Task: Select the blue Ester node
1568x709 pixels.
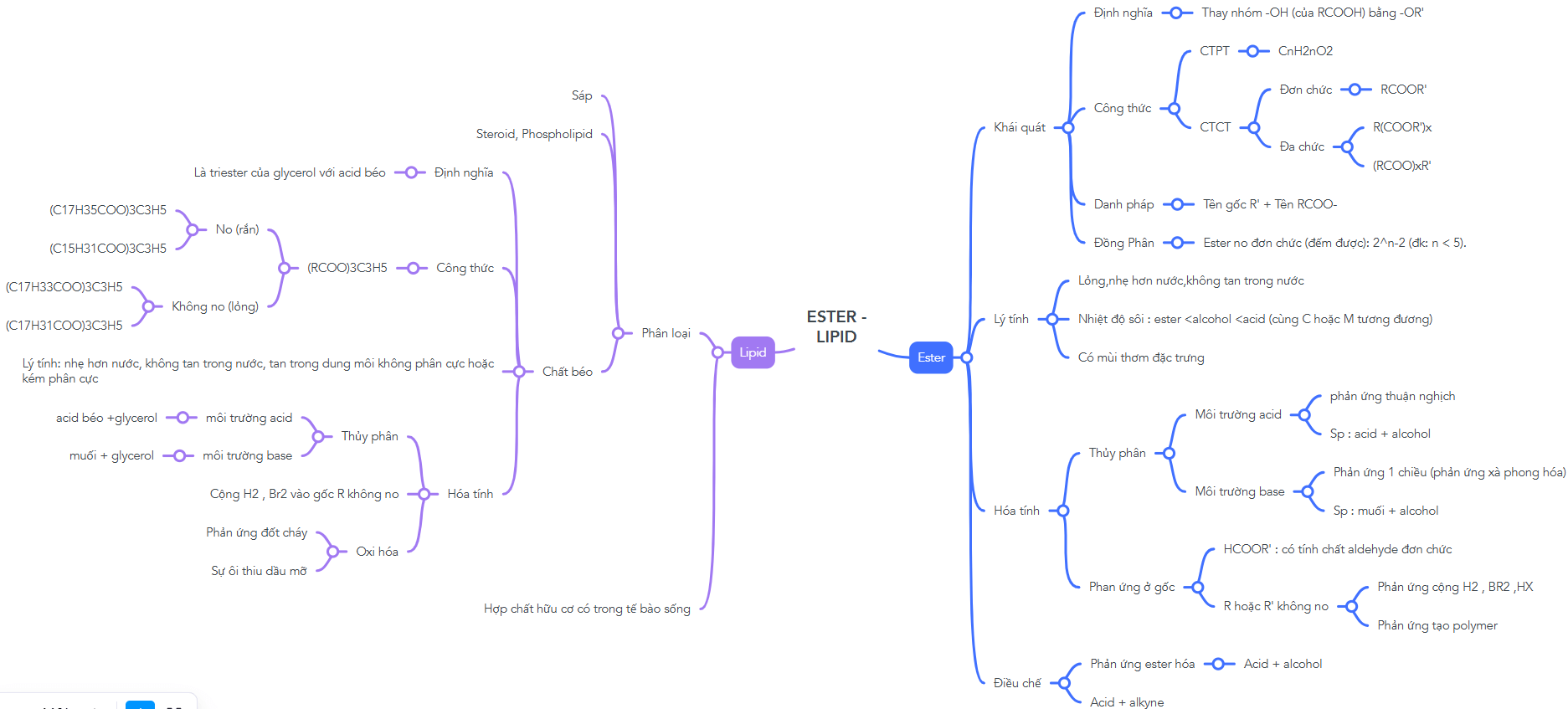Action: pos(931,357)
